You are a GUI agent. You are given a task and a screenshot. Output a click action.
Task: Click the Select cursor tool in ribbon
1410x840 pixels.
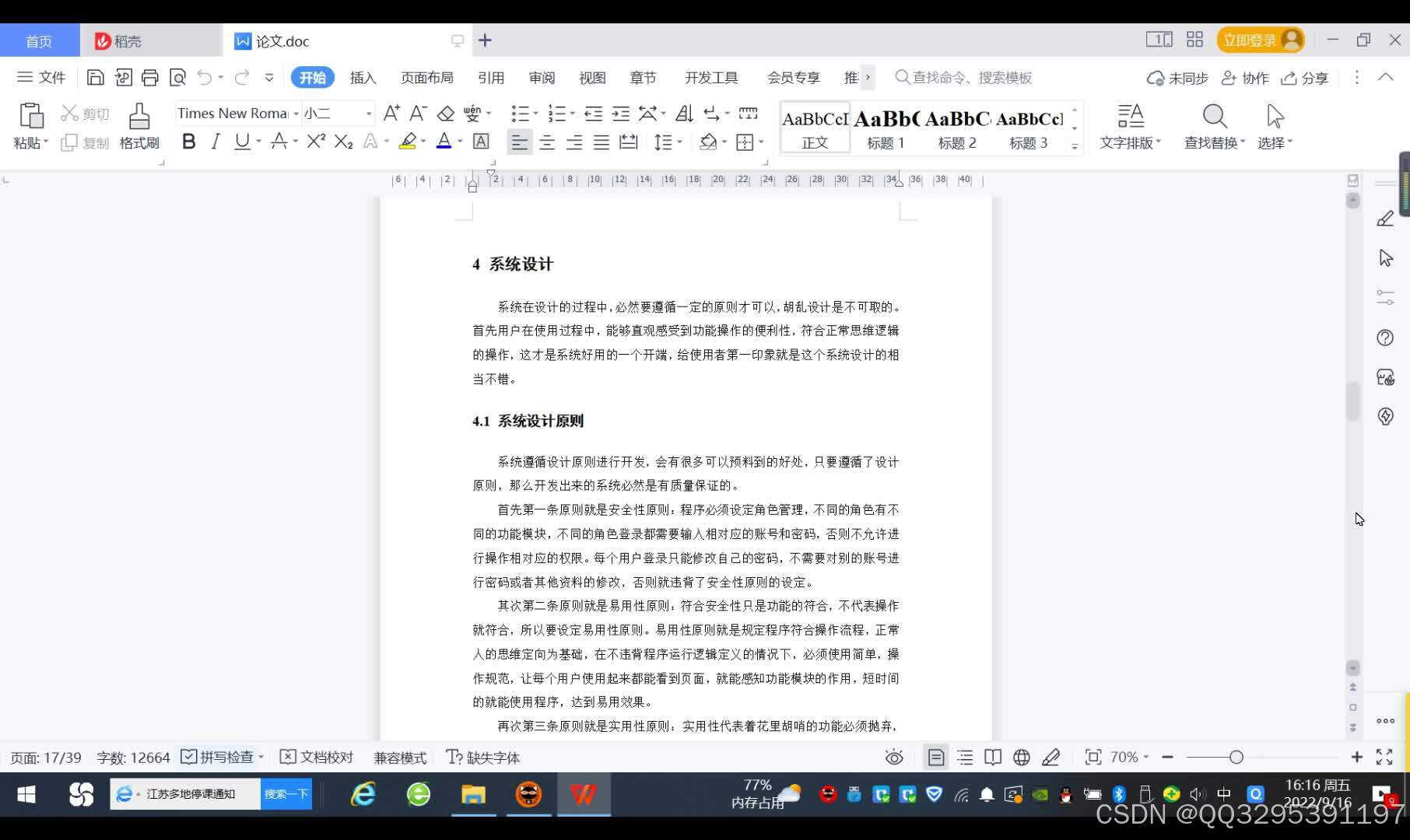1275,127
